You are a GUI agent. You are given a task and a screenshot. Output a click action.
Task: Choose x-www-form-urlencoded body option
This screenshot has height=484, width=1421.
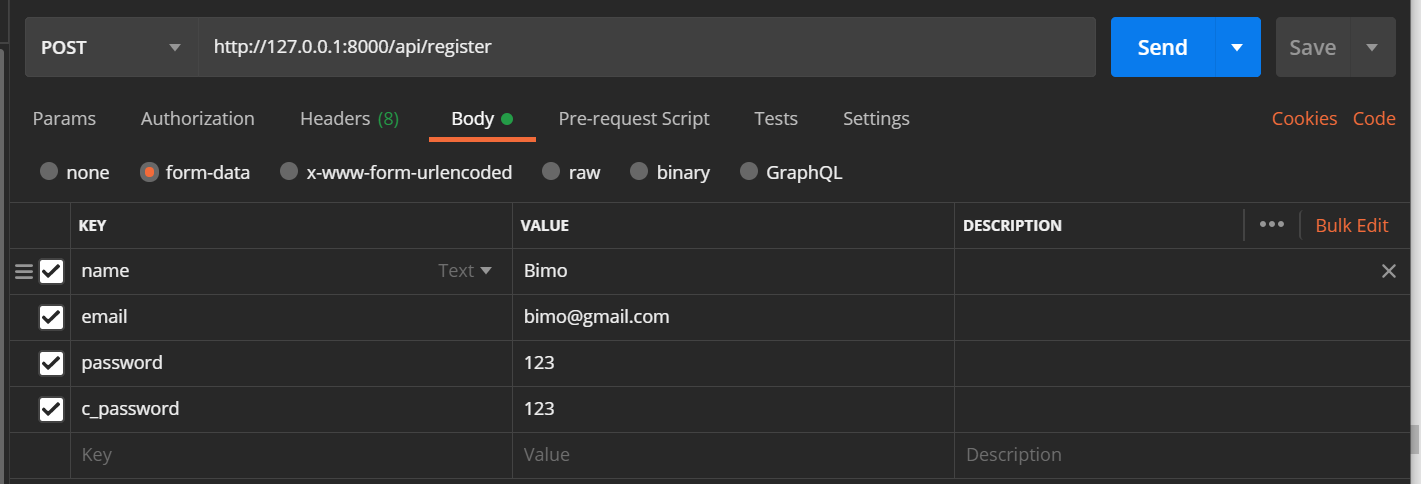(289, 172)
